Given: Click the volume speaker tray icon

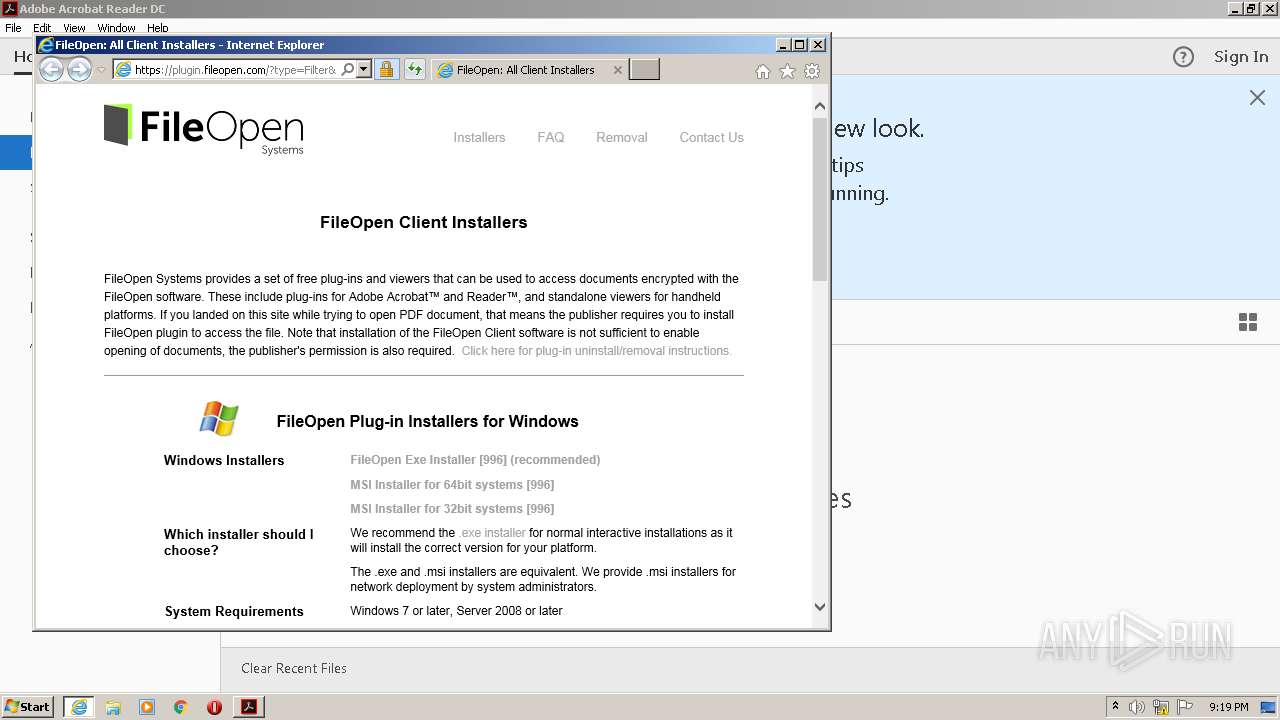Looking at the screenshot, I should (x=1137, y=707).
